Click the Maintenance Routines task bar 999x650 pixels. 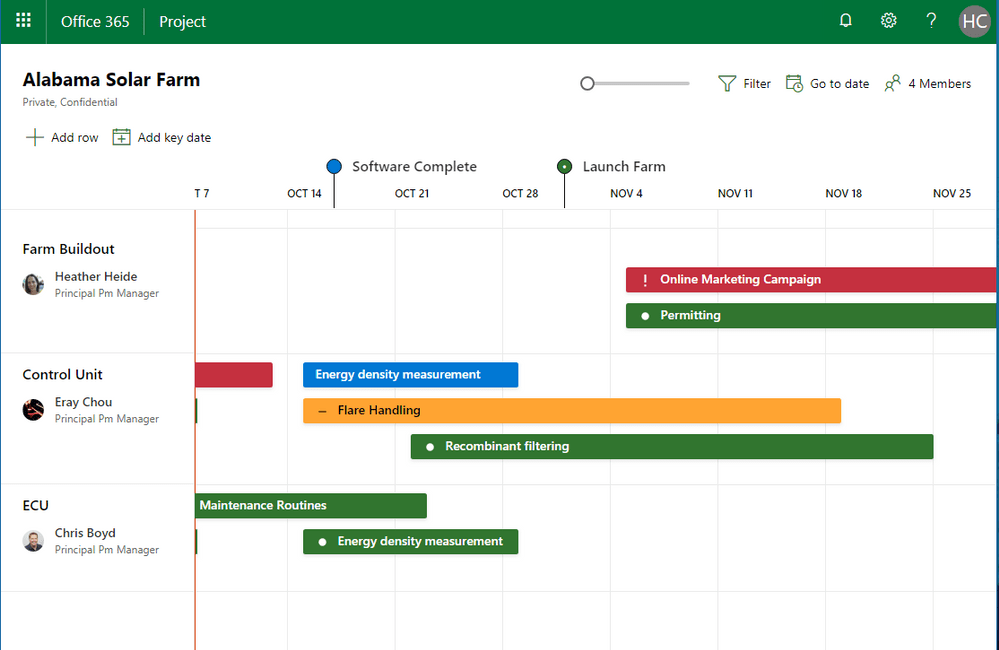pos(310,506)
